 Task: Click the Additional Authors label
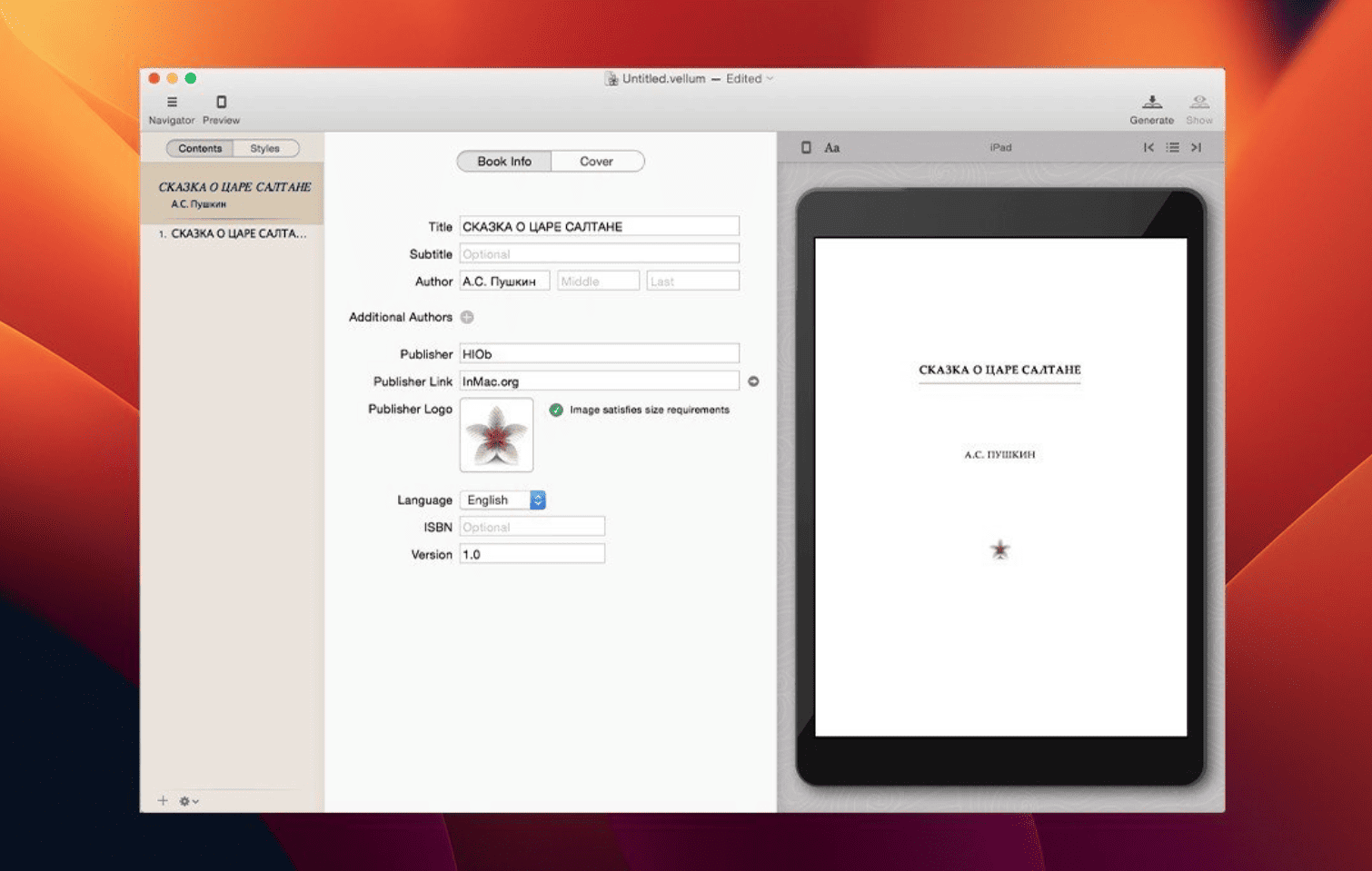[401, 317]
